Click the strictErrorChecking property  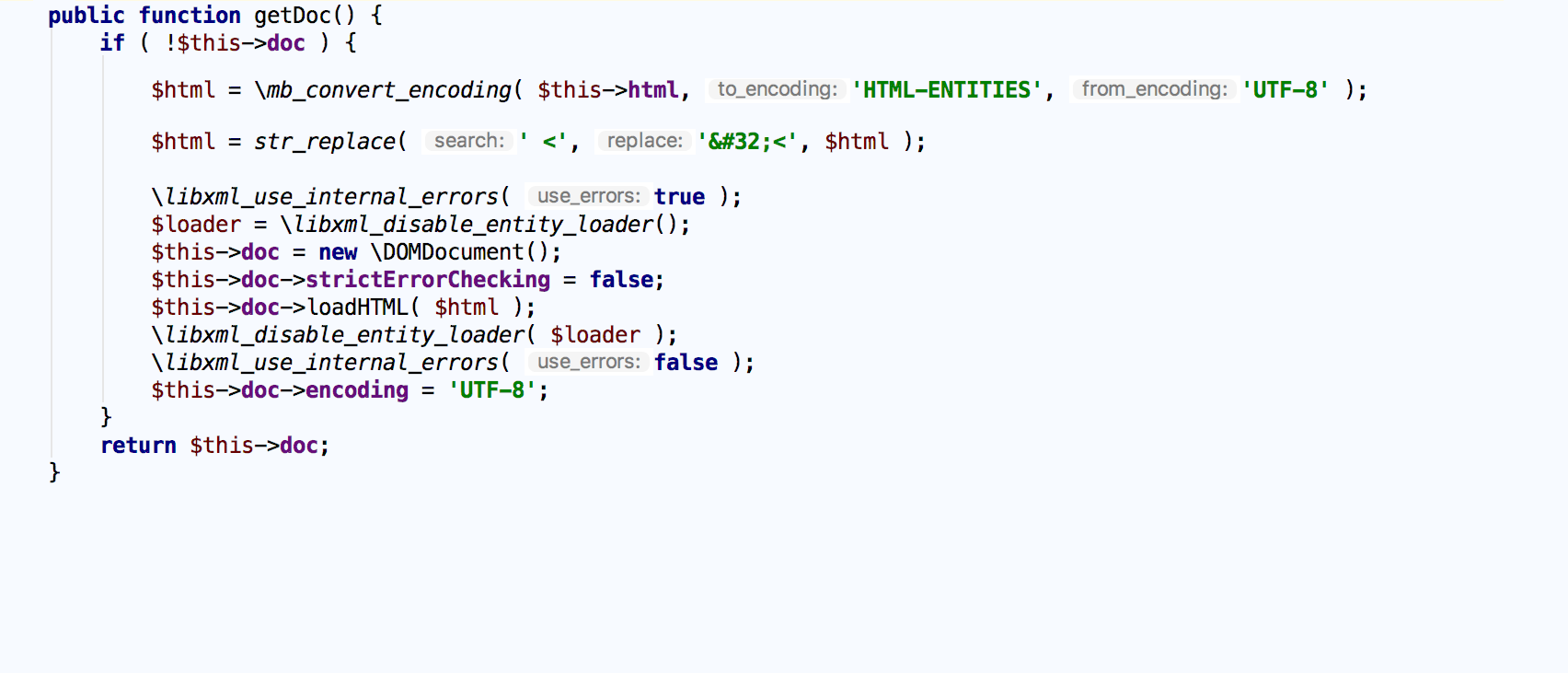point(428,280)
